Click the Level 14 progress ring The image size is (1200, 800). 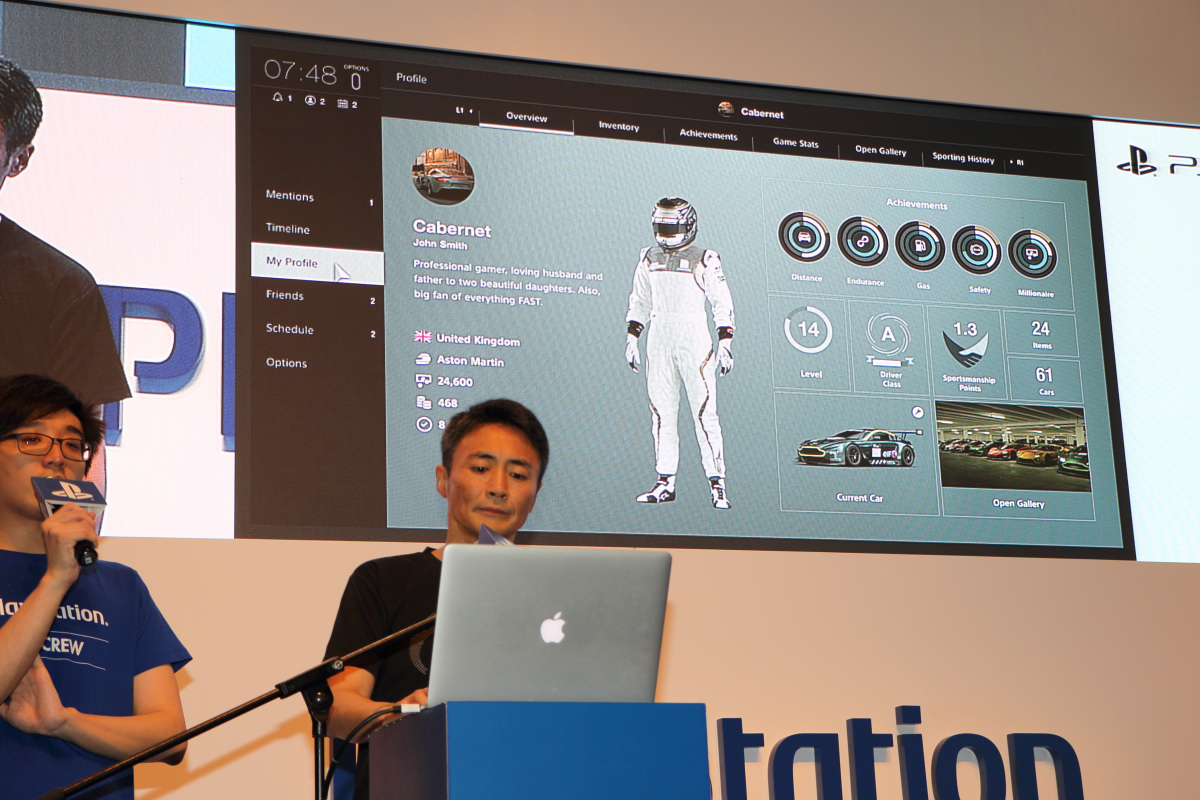point(808,330)
